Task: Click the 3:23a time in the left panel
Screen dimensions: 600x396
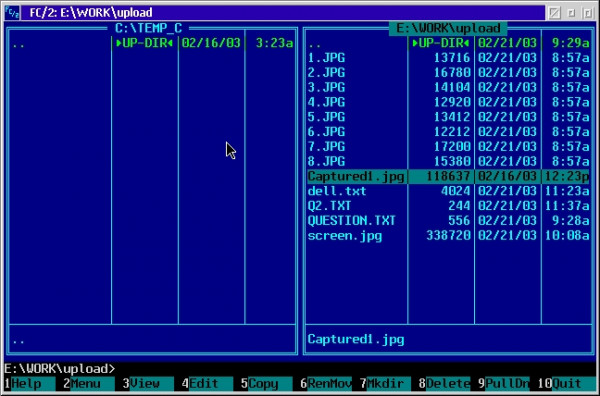Action: point(274,43)
